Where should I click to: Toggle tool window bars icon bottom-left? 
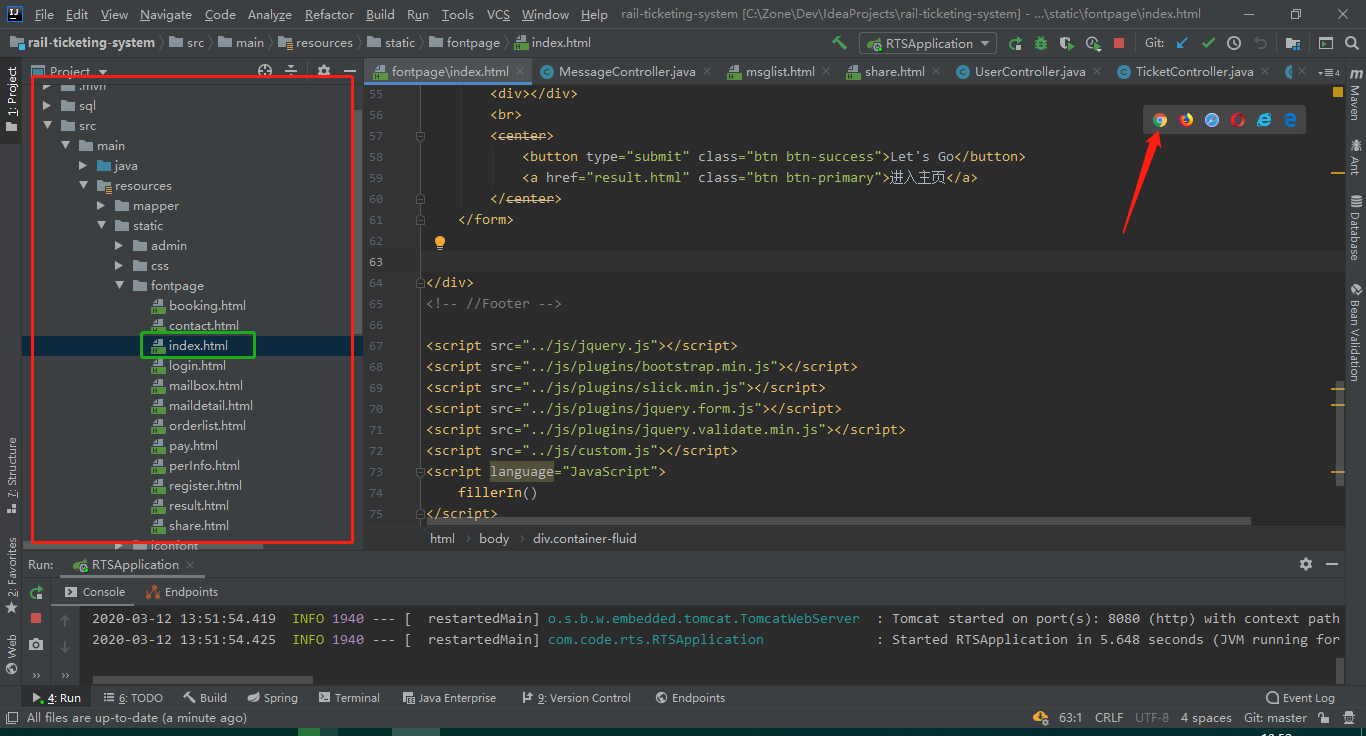coord(11,717)
